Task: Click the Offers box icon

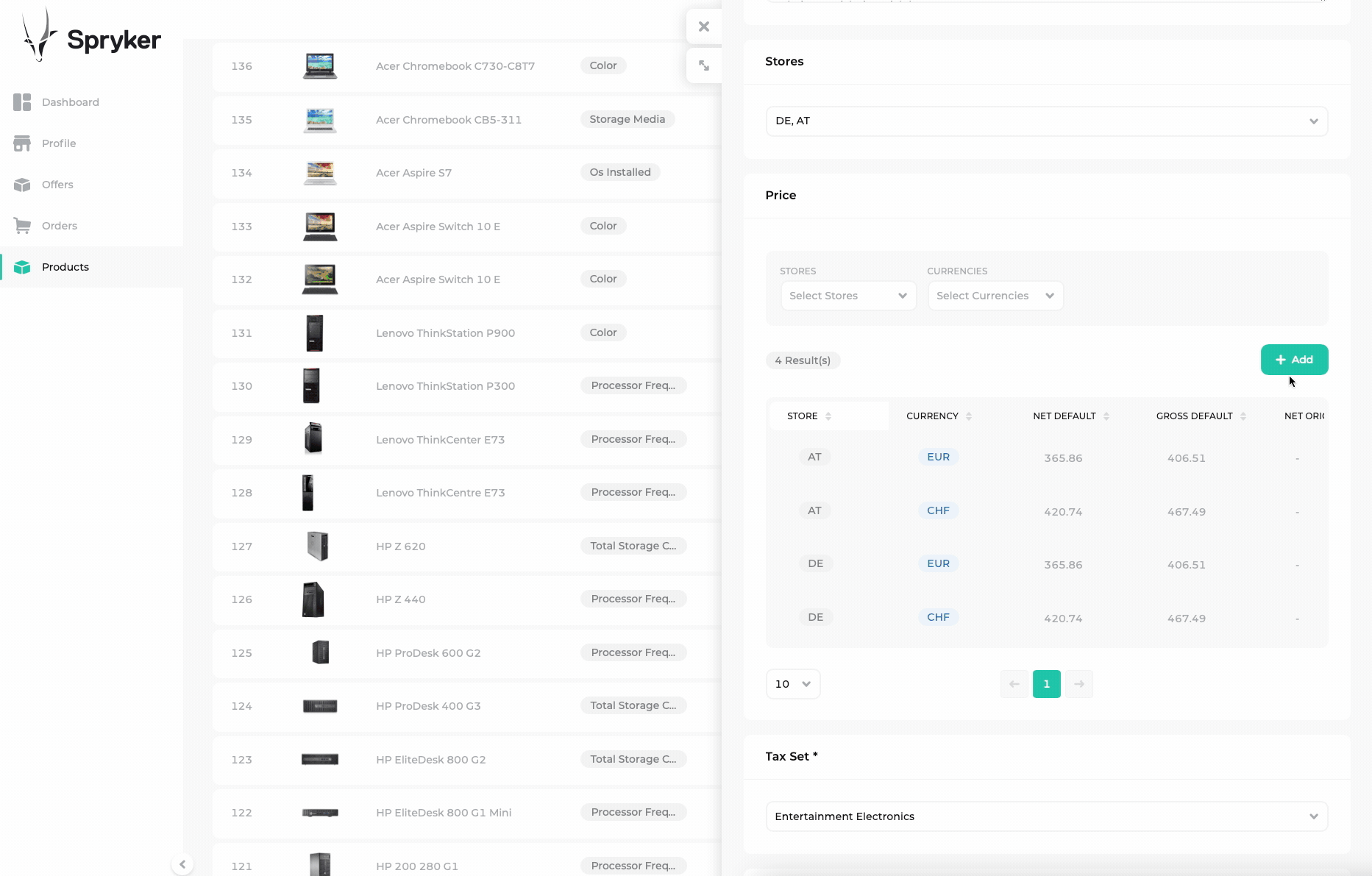Action: coord(22,185)
